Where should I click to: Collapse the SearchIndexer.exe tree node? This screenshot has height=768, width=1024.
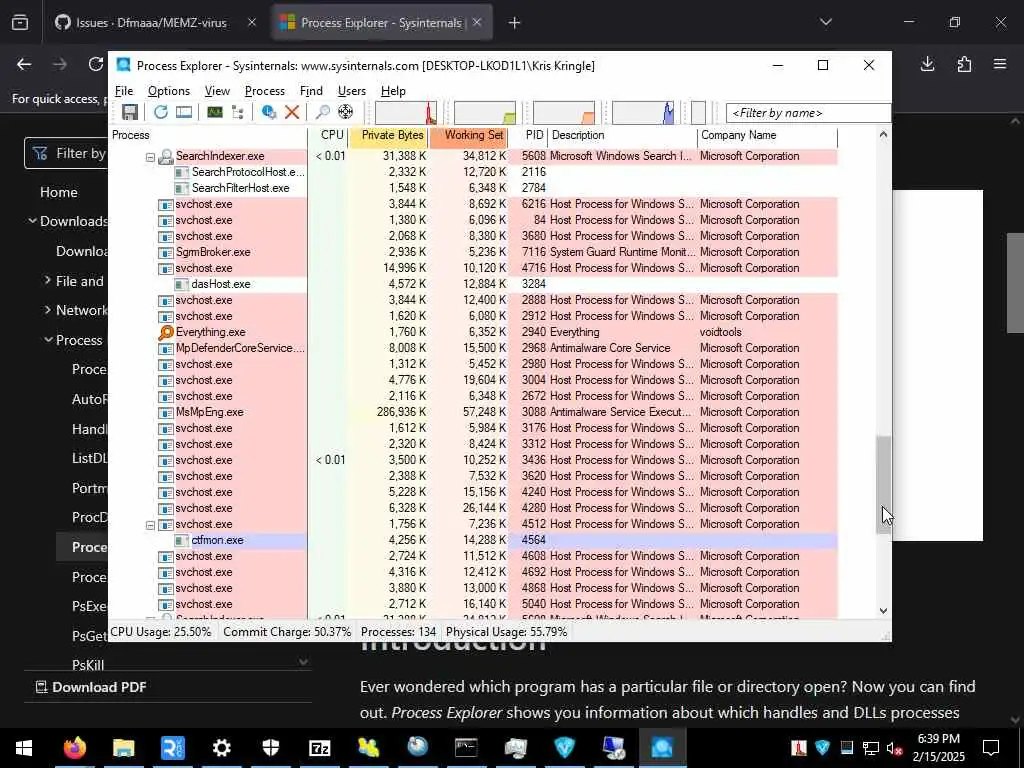click(x=150, y=157)
